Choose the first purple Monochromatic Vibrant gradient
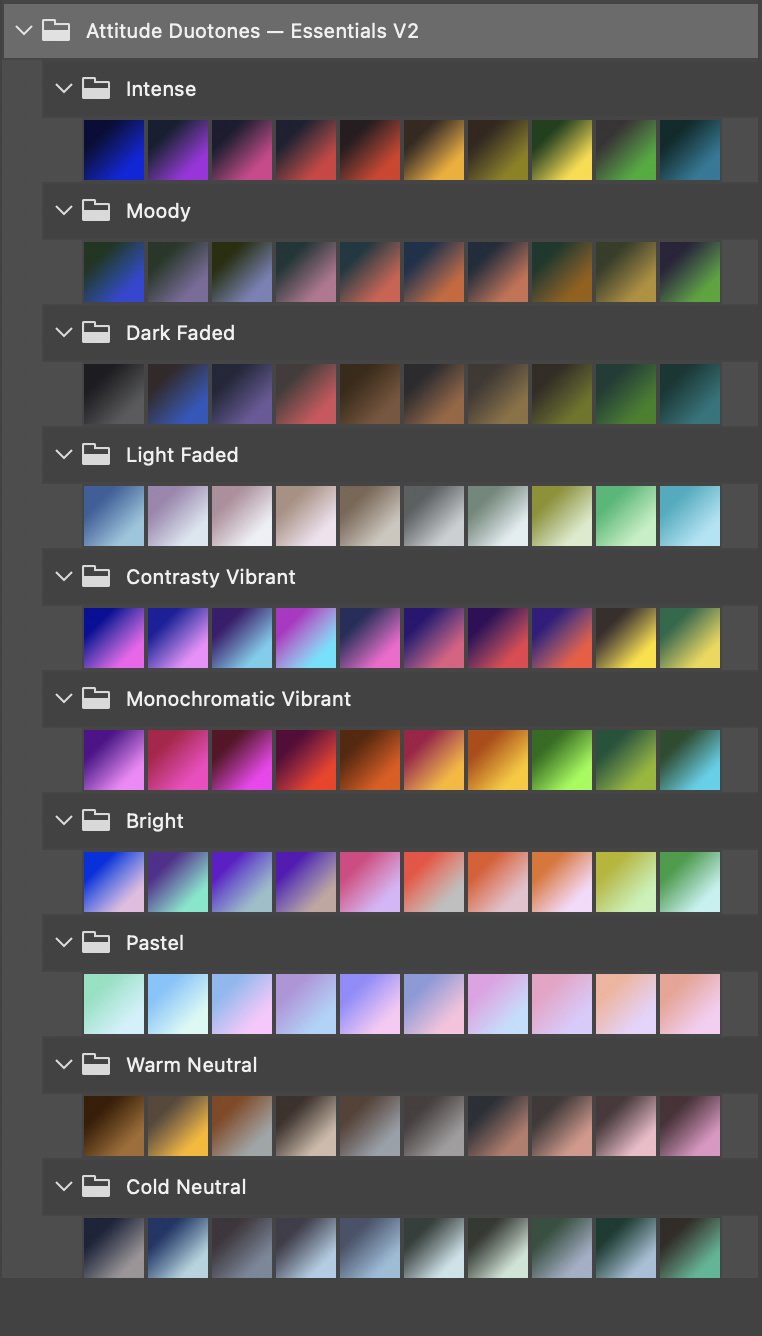 pos(113,760)
